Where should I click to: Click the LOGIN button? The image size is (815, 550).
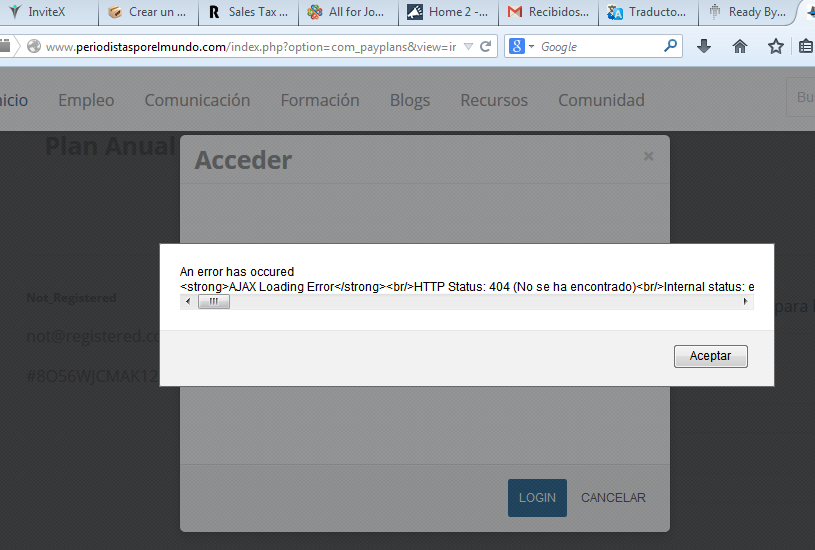tap(537, 498)
